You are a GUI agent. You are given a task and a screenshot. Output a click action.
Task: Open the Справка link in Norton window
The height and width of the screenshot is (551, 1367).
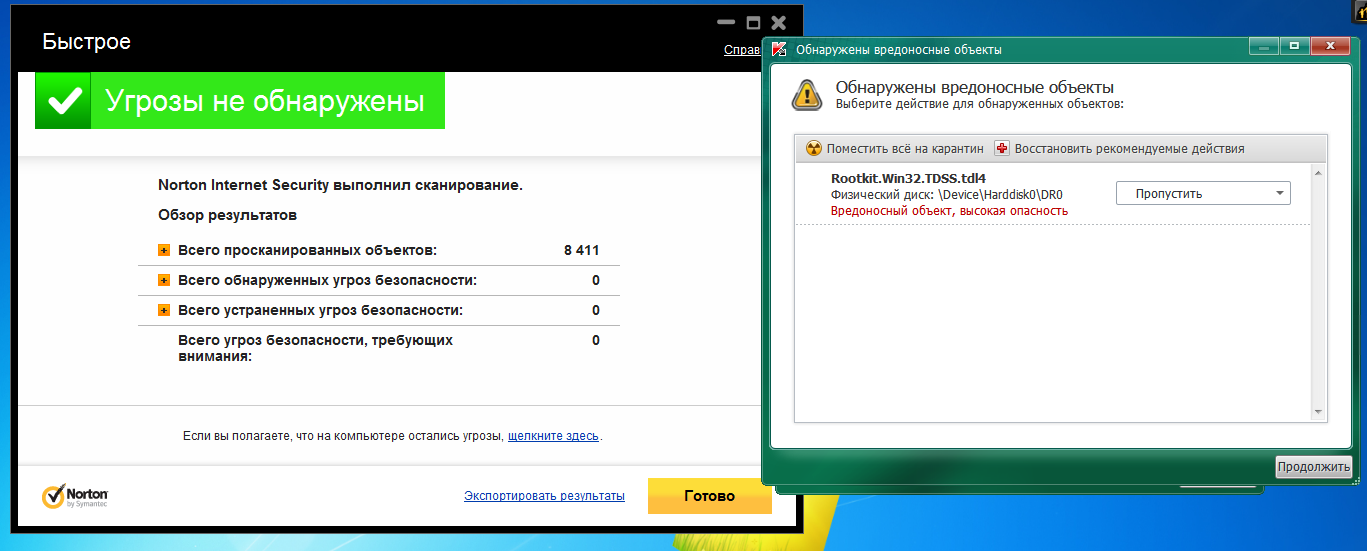742,49
